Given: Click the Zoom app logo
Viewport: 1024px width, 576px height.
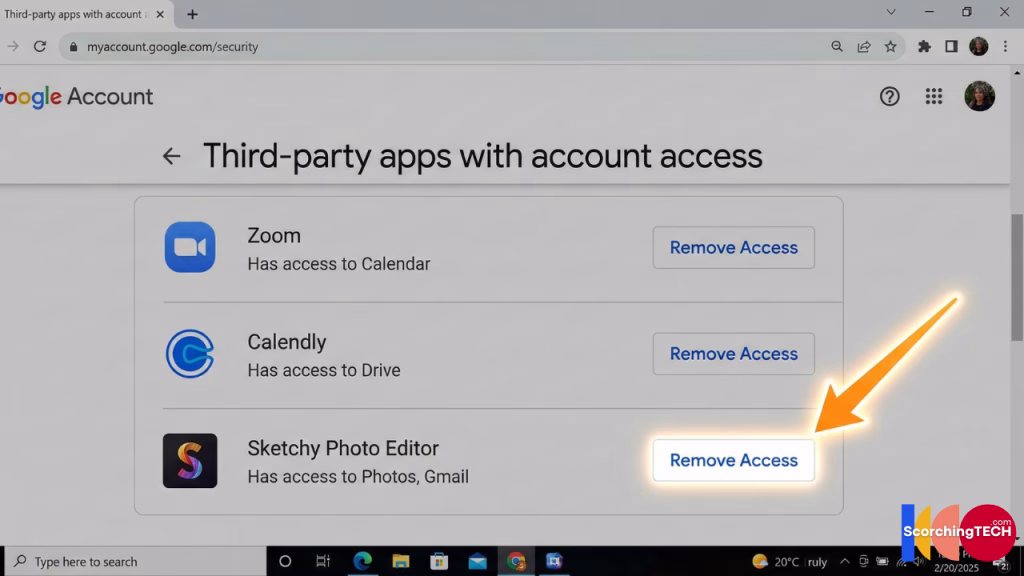Looking at the screenshot, I should tap(190, 247).
